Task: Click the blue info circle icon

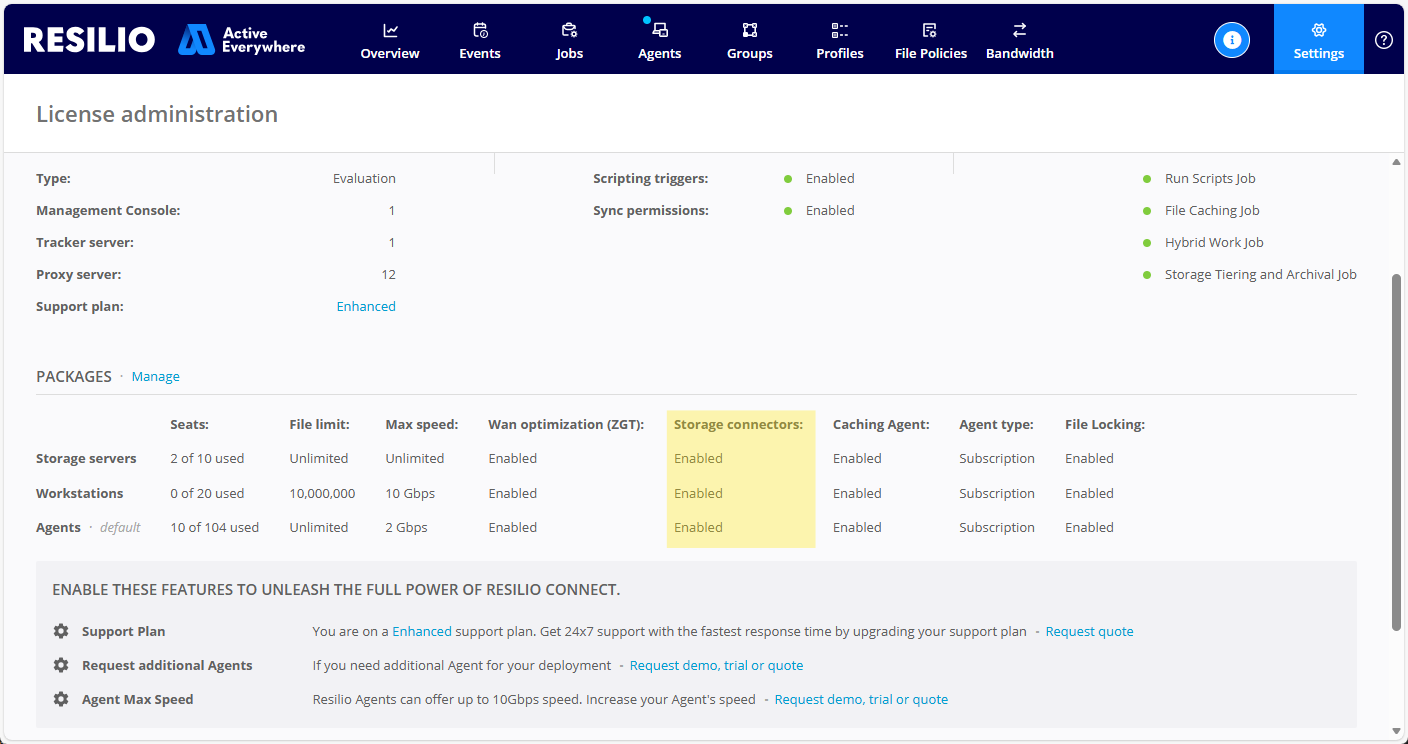Action: 1231,40
